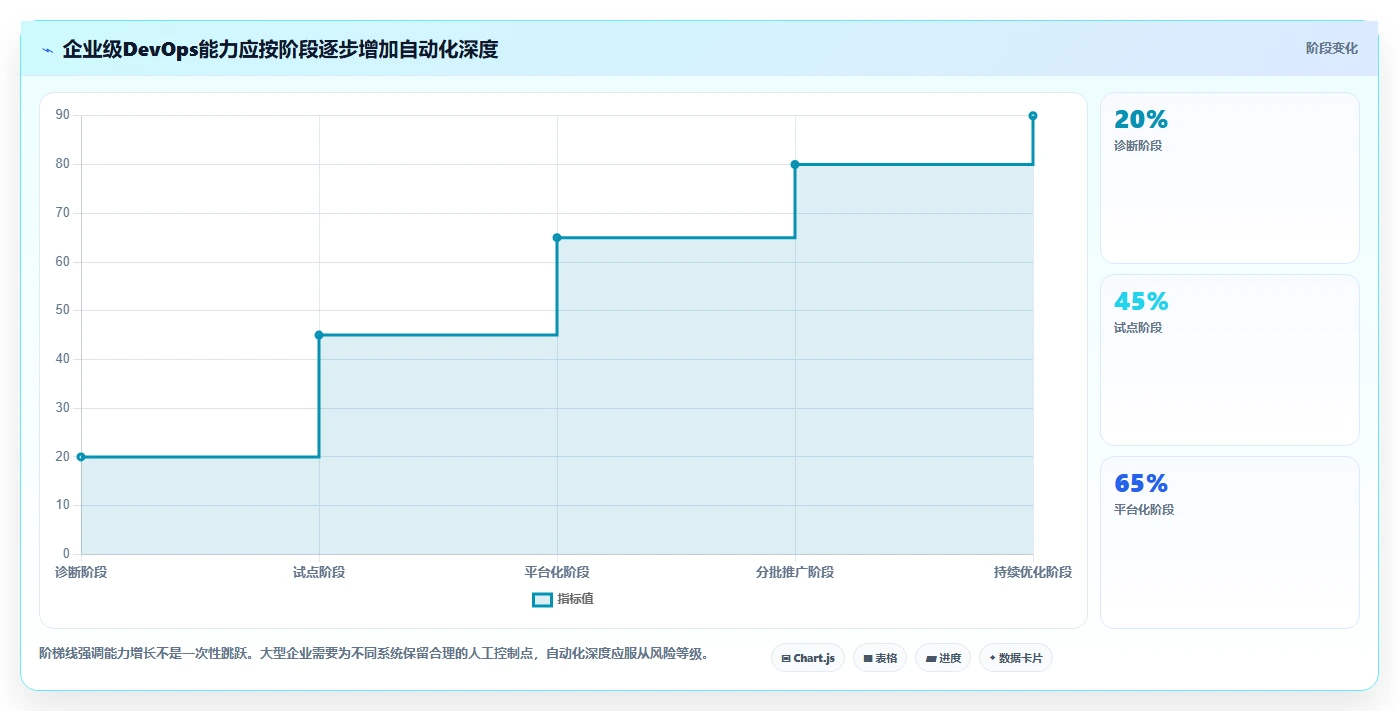The image size is (1399, 711).
Task: Open the 45% 试点阶段 card
Action: 1230,360
